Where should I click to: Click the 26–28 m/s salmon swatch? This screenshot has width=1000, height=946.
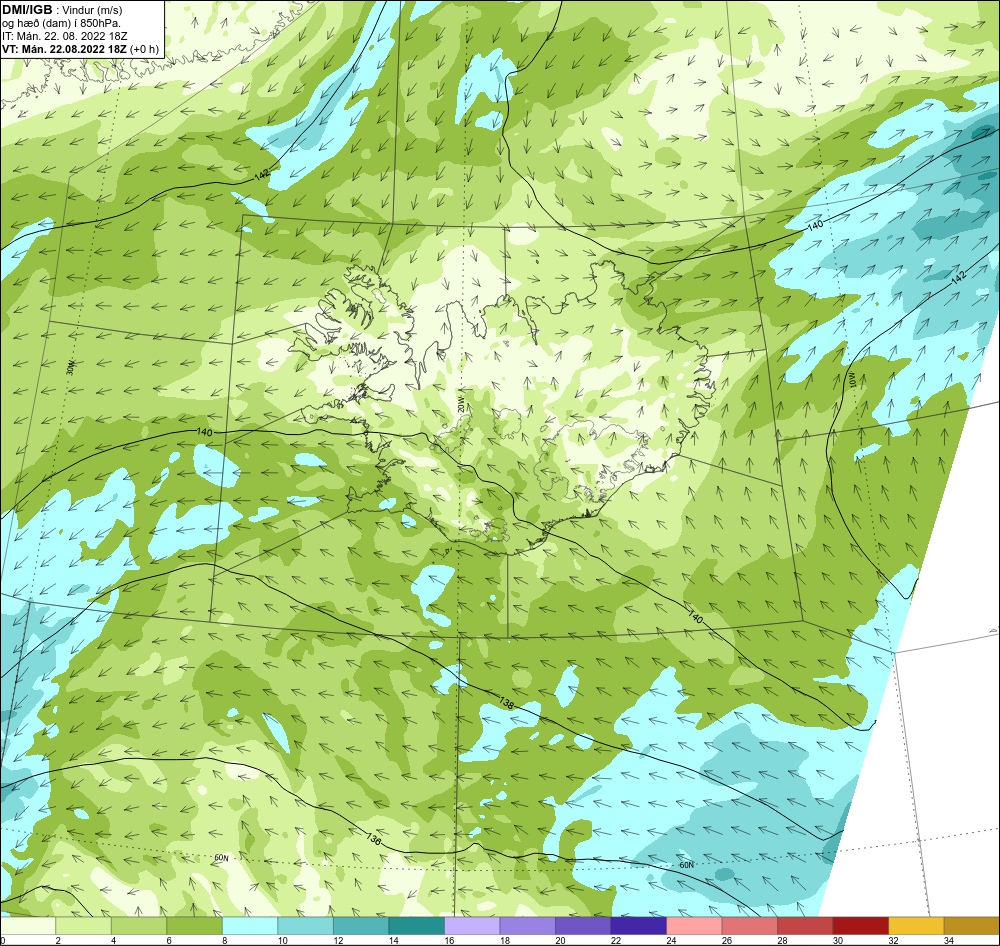(x=749, y=926)
